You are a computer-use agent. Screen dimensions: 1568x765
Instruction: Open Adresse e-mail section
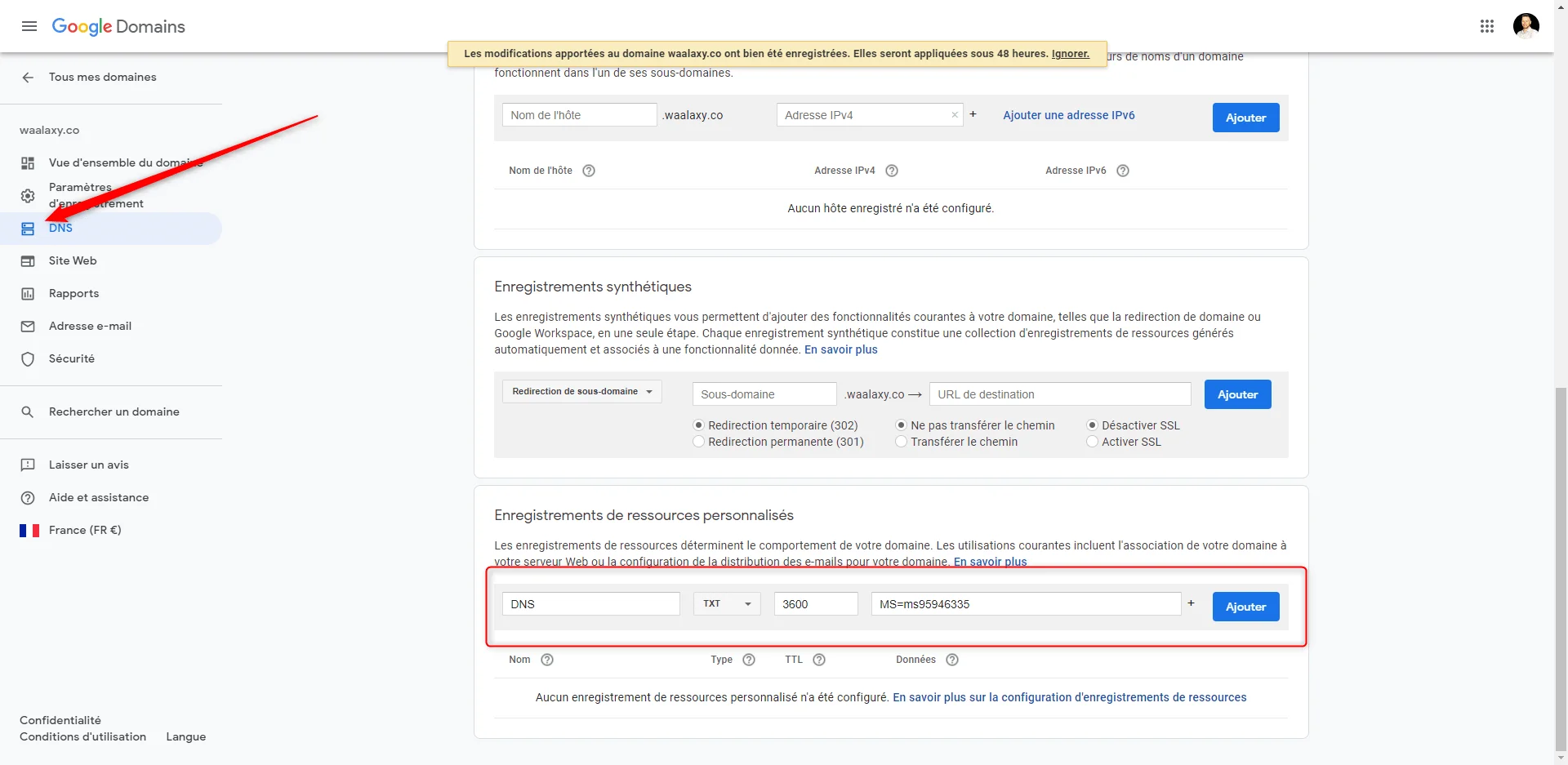pos(90,327)
